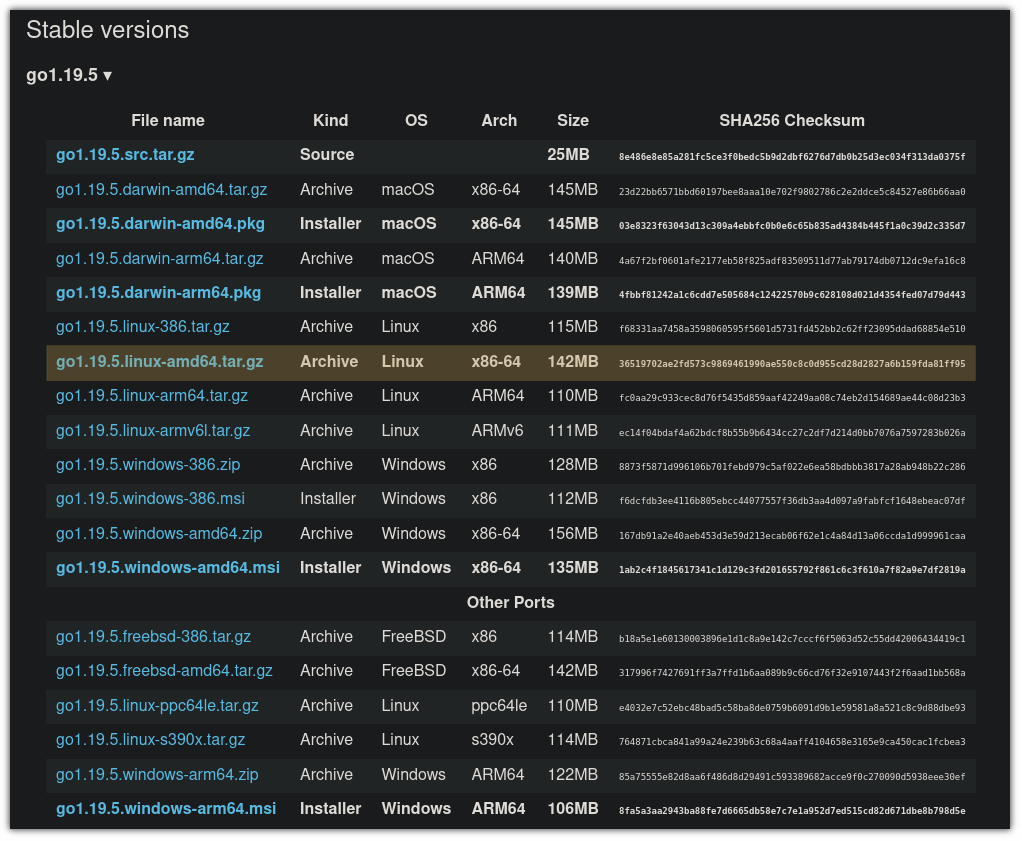Screen dimensions: 1022x841
Task: Download go1.19.5.linux-armv6l.tar.gz archive
Action: click(x=153, y=431)
